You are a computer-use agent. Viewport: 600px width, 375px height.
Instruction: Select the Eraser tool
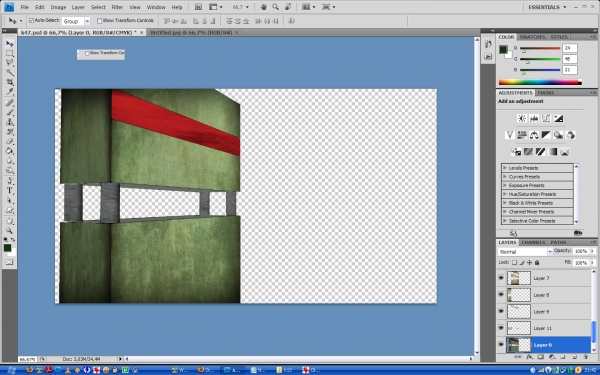9,142
